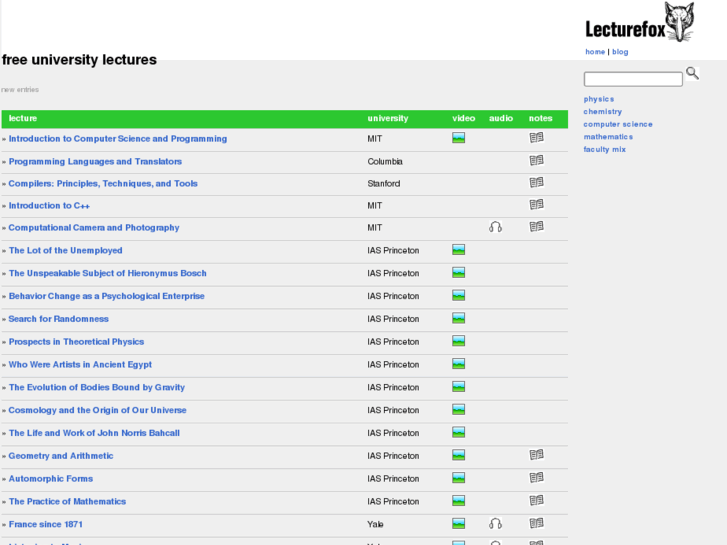This screenshot has width=727, height=545.
Task: Play audio for Computational Camera and Photography
Action: pyautogui.click(x=495, y=227)
